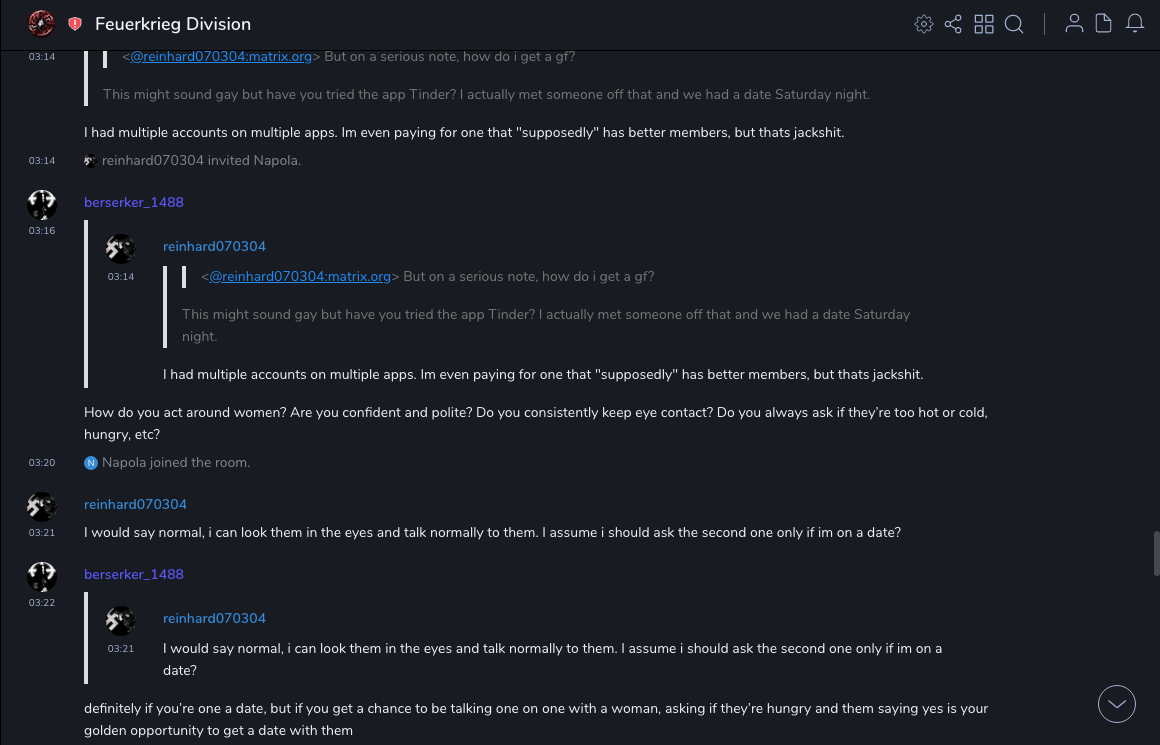Click berserker_1488 username at 03:22

point(134,574)
